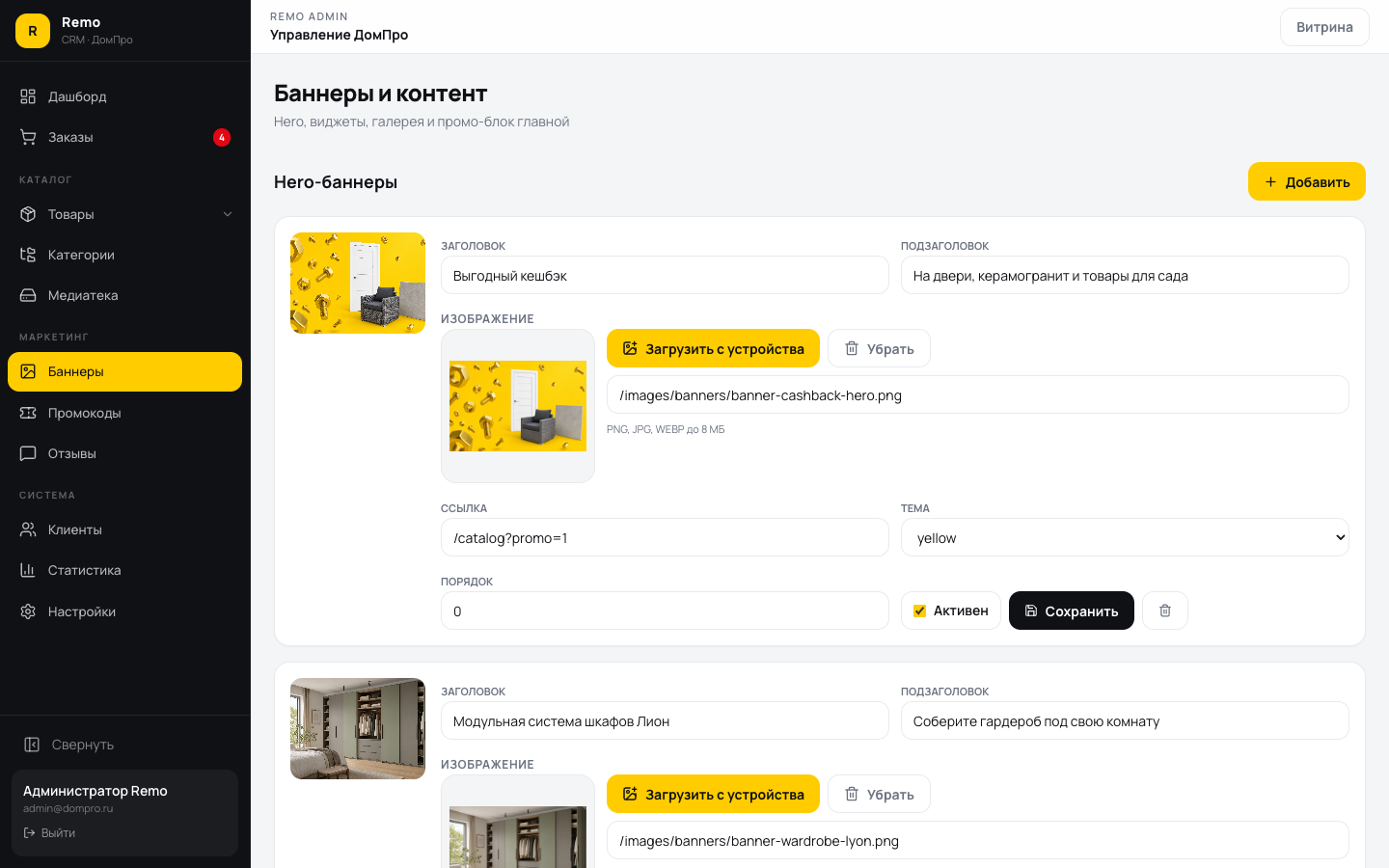
Task: Click the Выйти logout arrow icon
Action: pos(29,833)
